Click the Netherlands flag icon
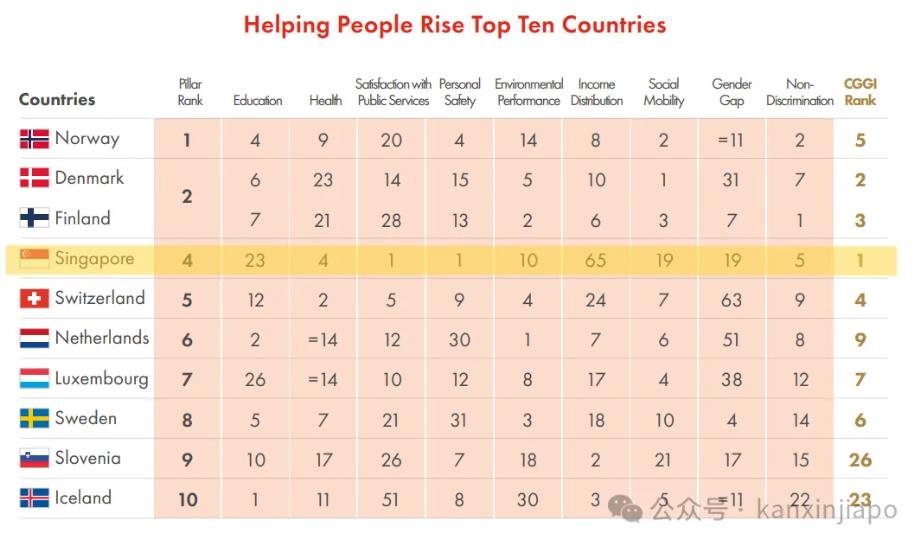918x534 pixels. [34, 339]
